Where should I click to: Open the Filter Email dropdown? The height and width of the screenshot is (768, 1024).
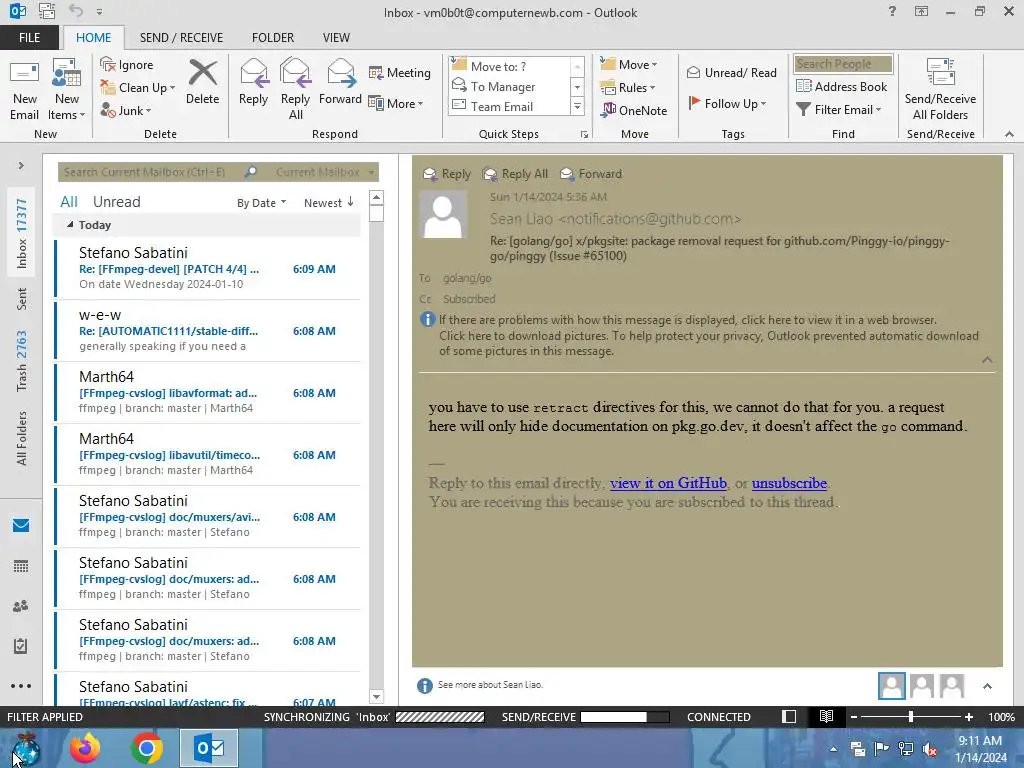(839, 110)
